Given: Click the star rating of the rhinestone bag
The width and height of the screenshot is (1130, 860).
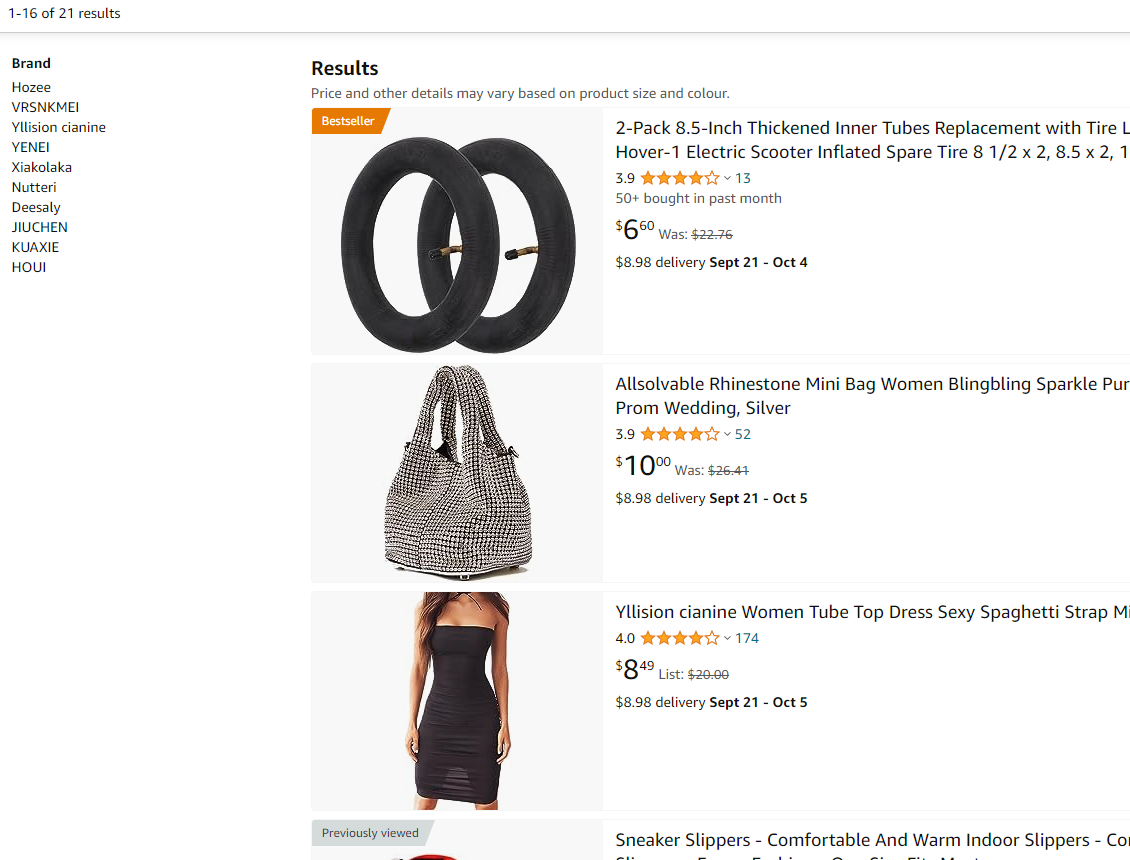Looking at the screenshot, I should point(679,434).
